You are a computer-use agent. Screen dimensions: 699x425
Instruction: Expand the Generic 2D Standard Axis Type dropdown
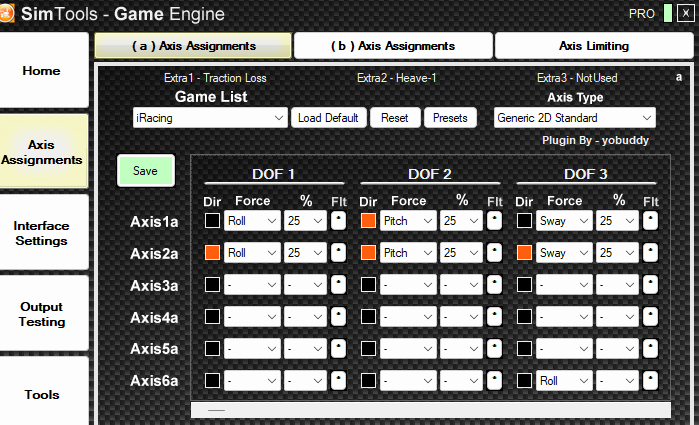pos(575,118)
